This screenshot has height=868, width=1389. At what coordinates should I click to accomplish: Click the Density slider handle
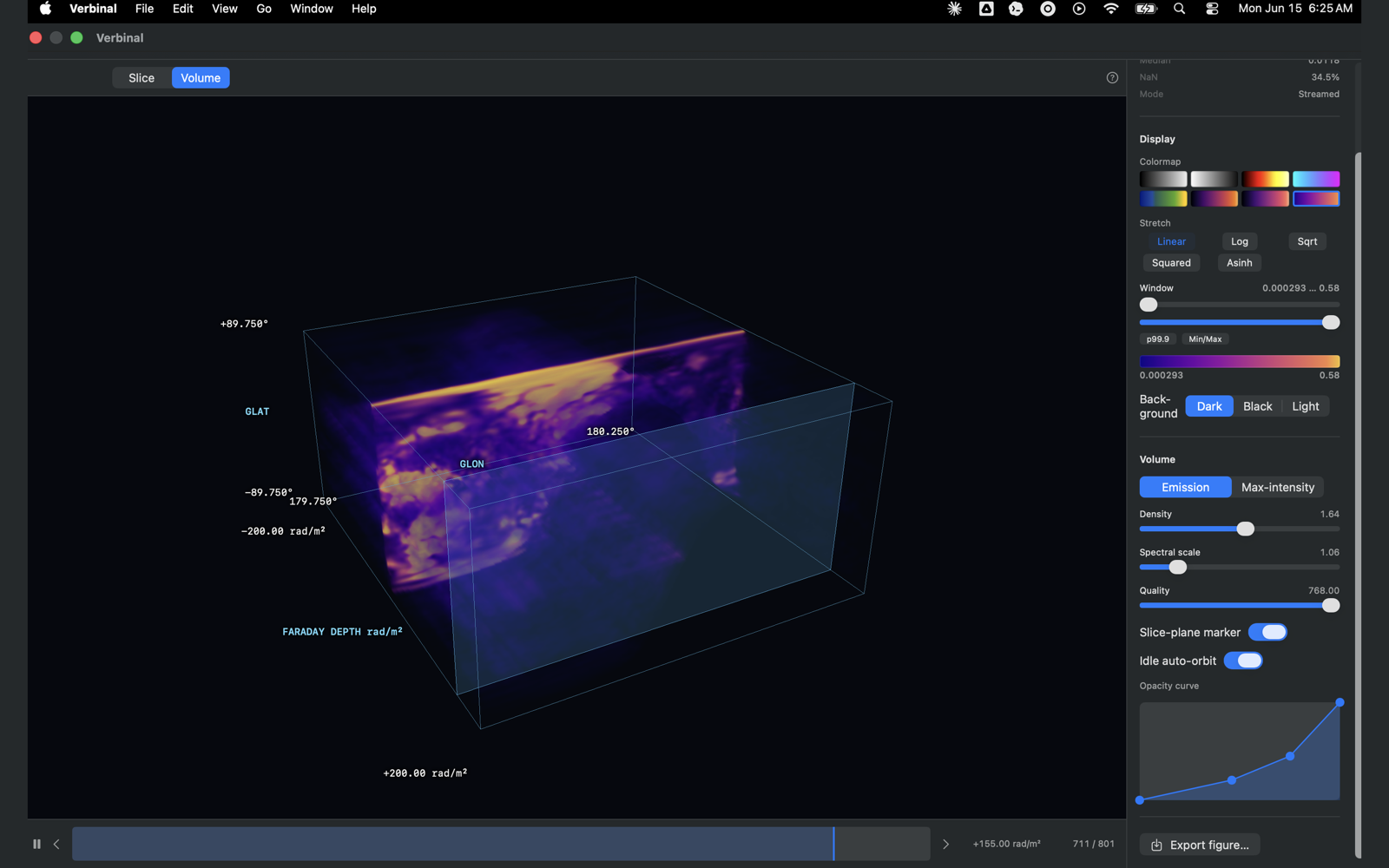[1245, 529]
